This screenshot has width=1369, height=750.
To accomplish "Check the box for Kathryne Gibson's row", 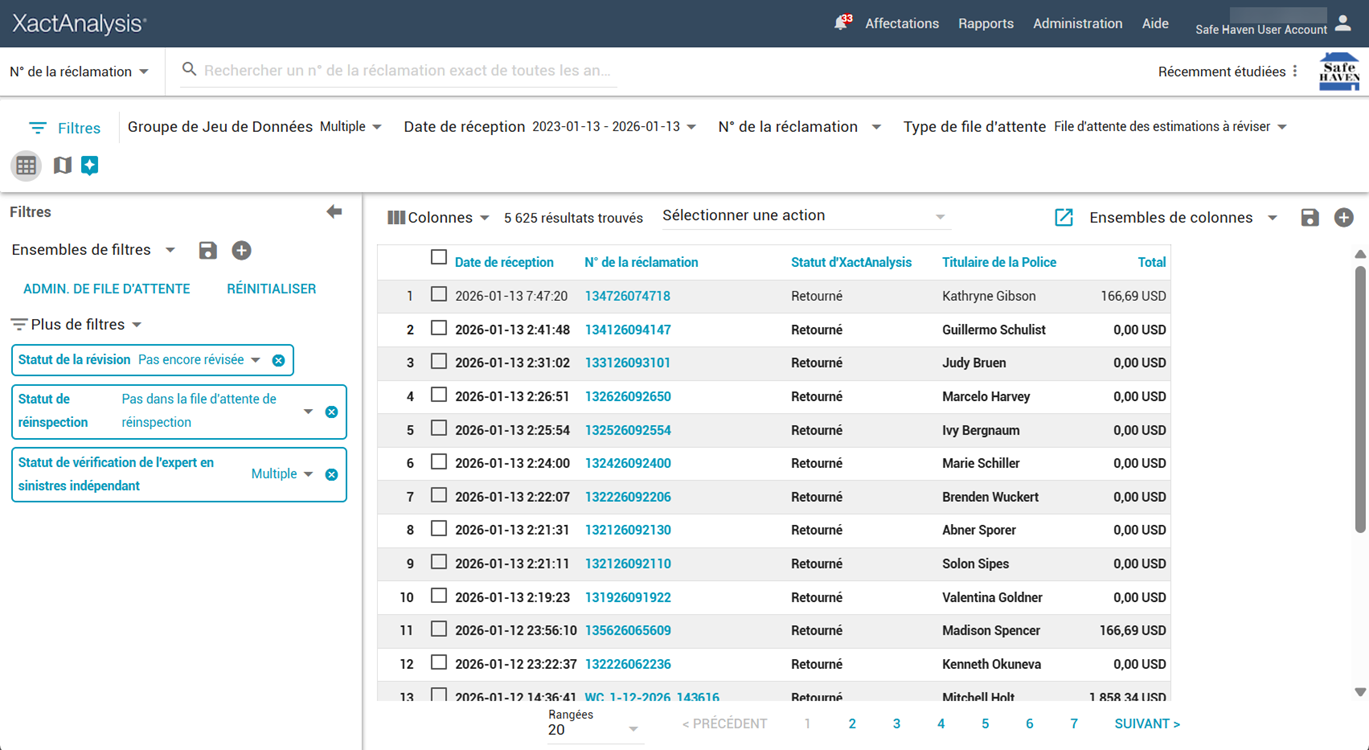I will (438, 295).
